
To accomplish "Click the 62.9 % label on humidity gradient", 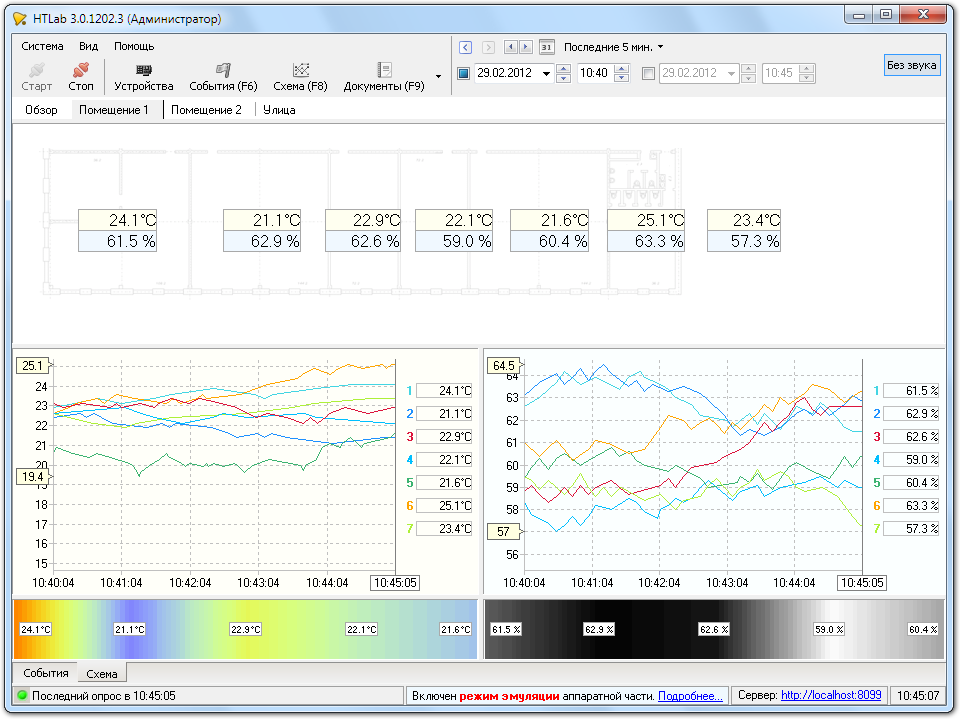I will (x=599, y=630).
